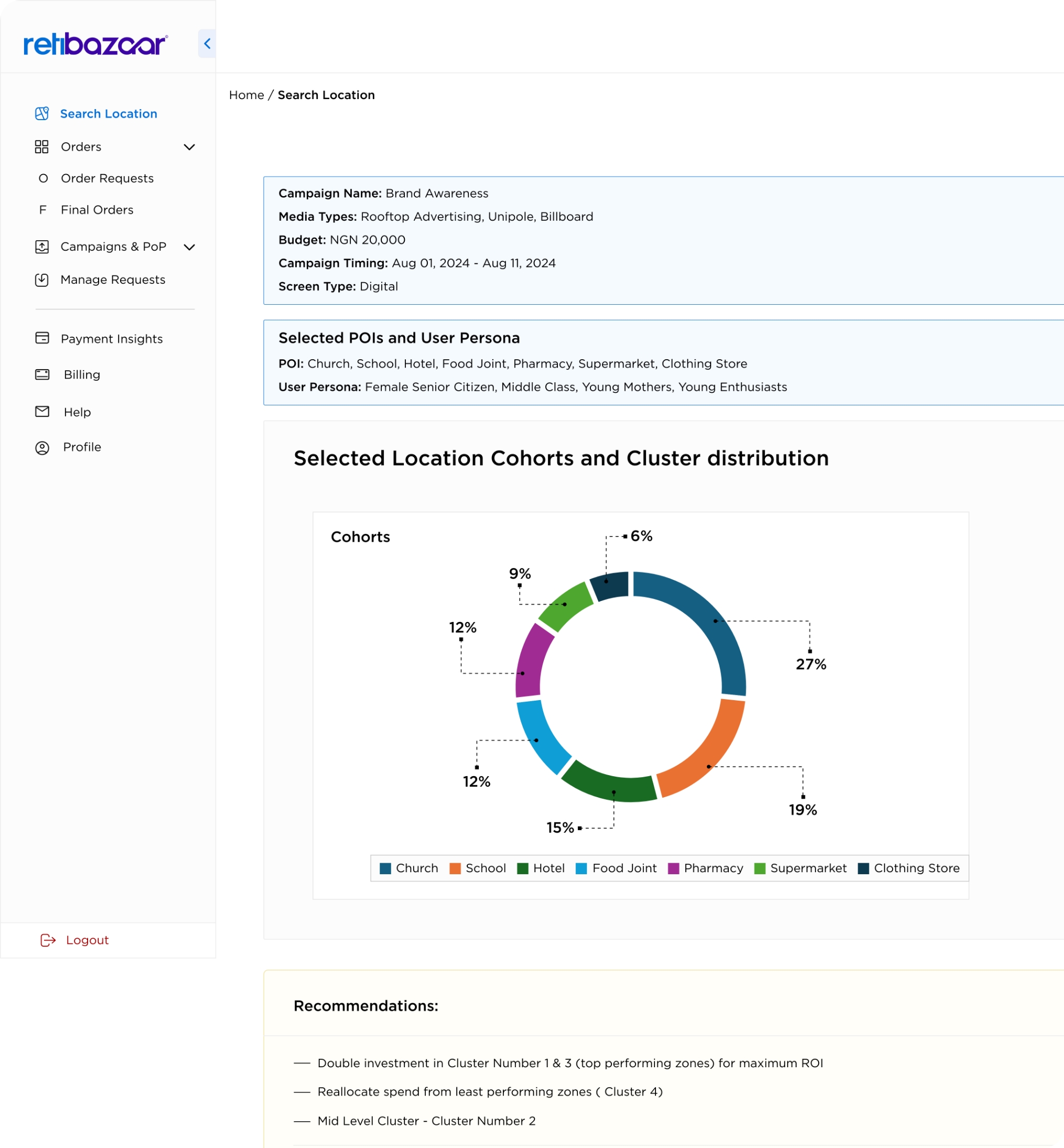The image size is (1064, 1148).
Task: Click the Profile avatar icon
Action: [42, 447]
